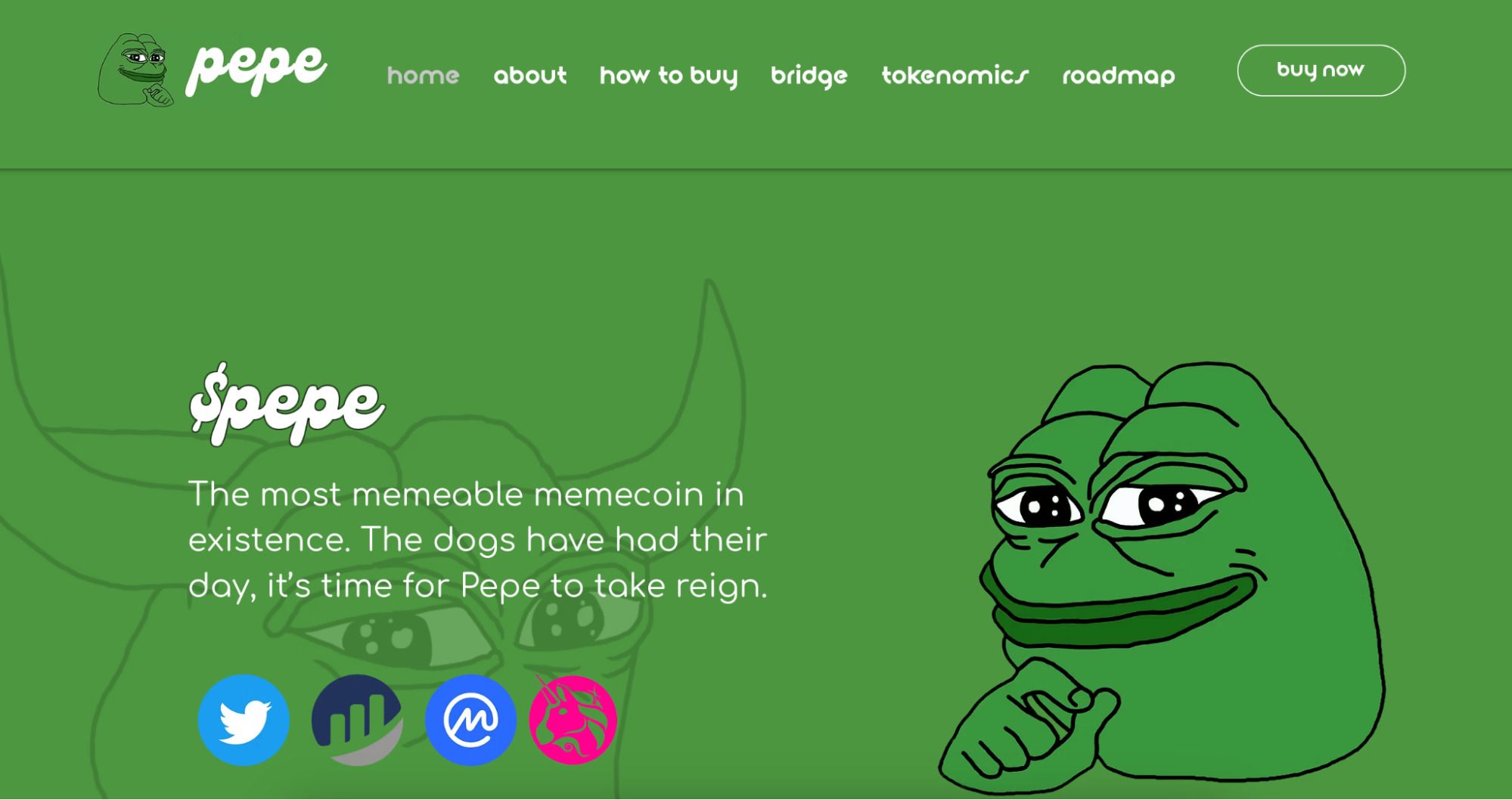Open the DEXTools chart icon link
Image resolution: width=1512 pixels, height=800 pixels.
(x=357, y=720)
